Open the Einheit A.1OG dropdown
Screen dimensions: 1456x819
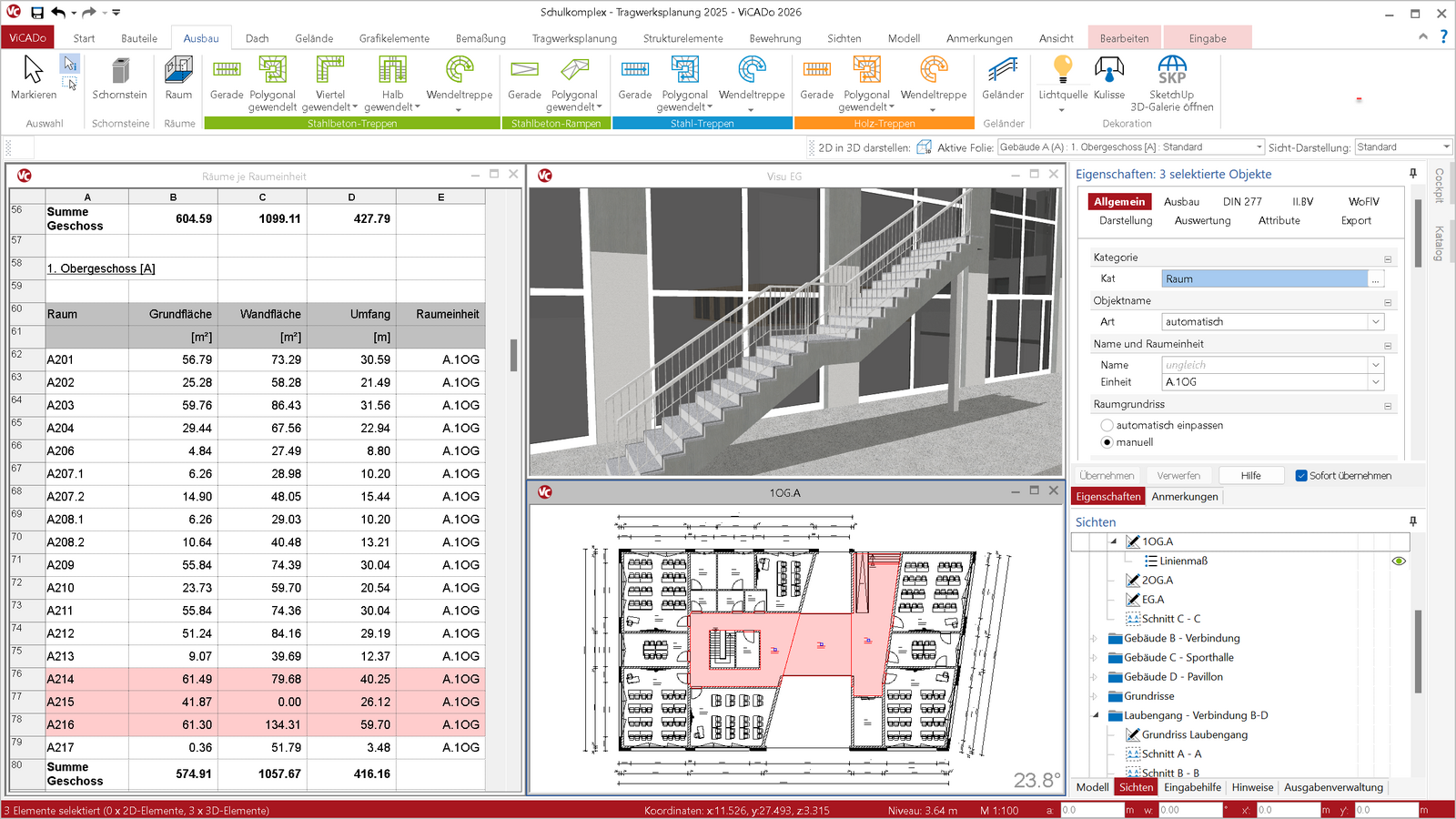pyautogui.click(x=1376, y=382)
